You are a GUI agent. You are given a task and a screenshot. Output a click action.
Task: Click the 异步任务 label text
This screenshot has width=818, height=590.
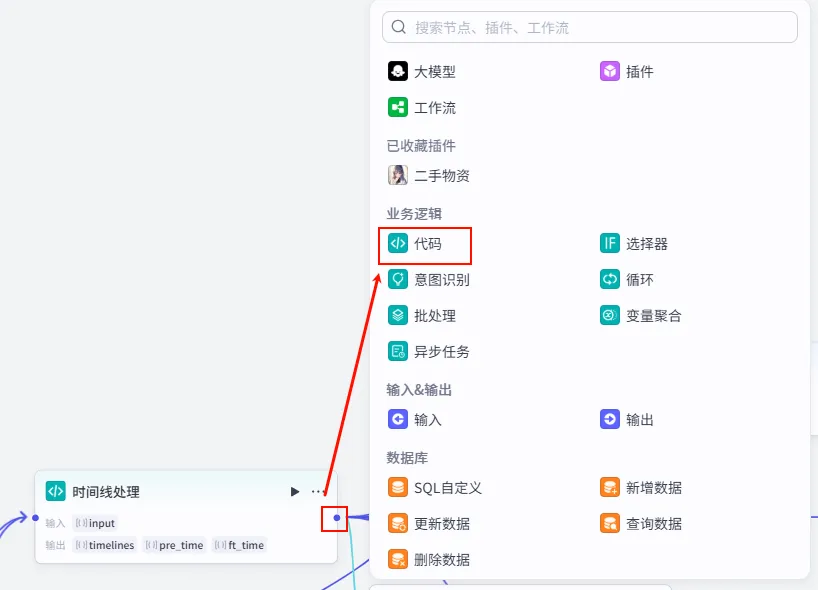pyautogui.click(x=442, y=352)
